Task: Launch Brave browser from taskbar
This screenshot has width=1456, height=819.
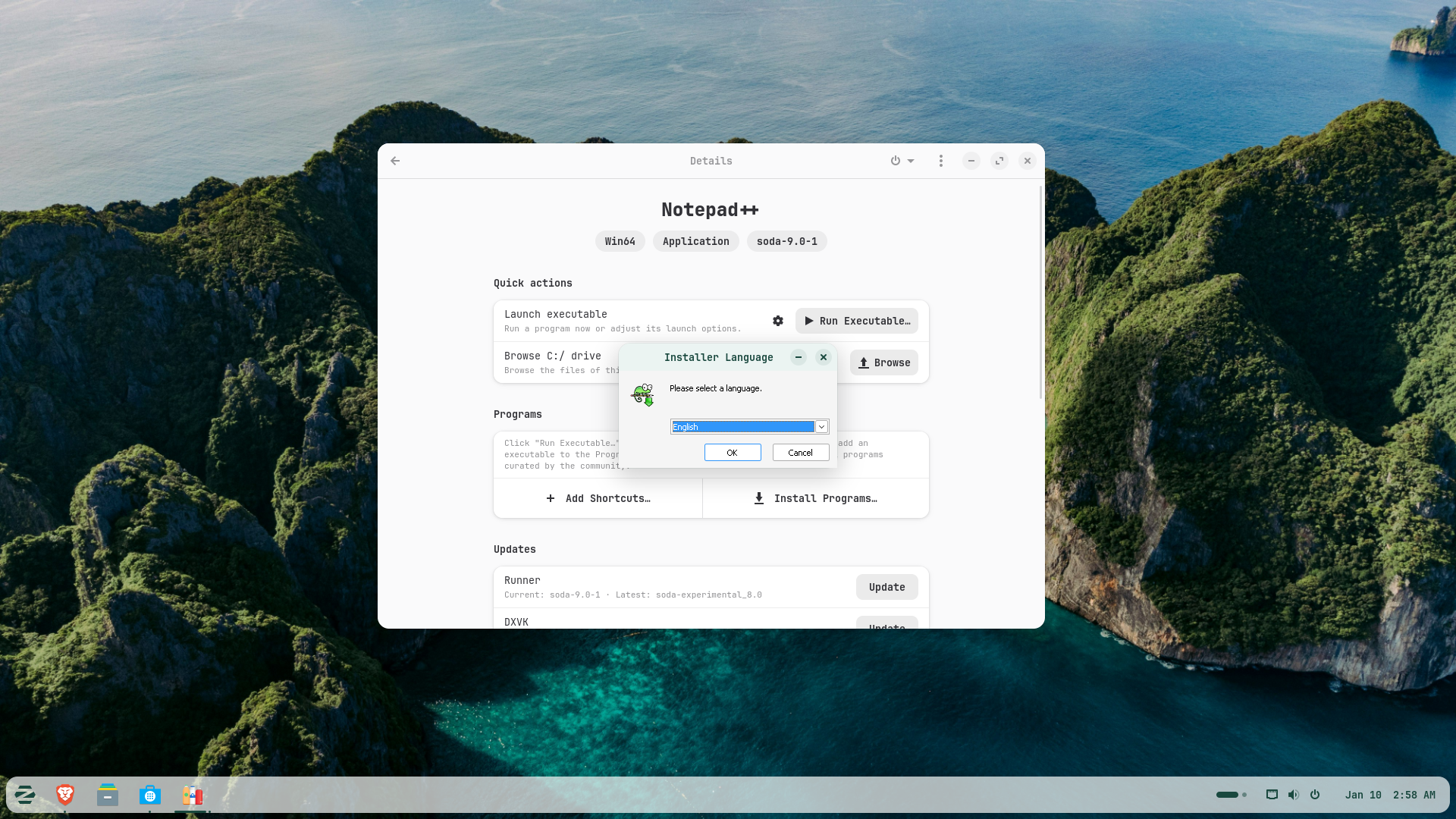Action: [65, 795]
